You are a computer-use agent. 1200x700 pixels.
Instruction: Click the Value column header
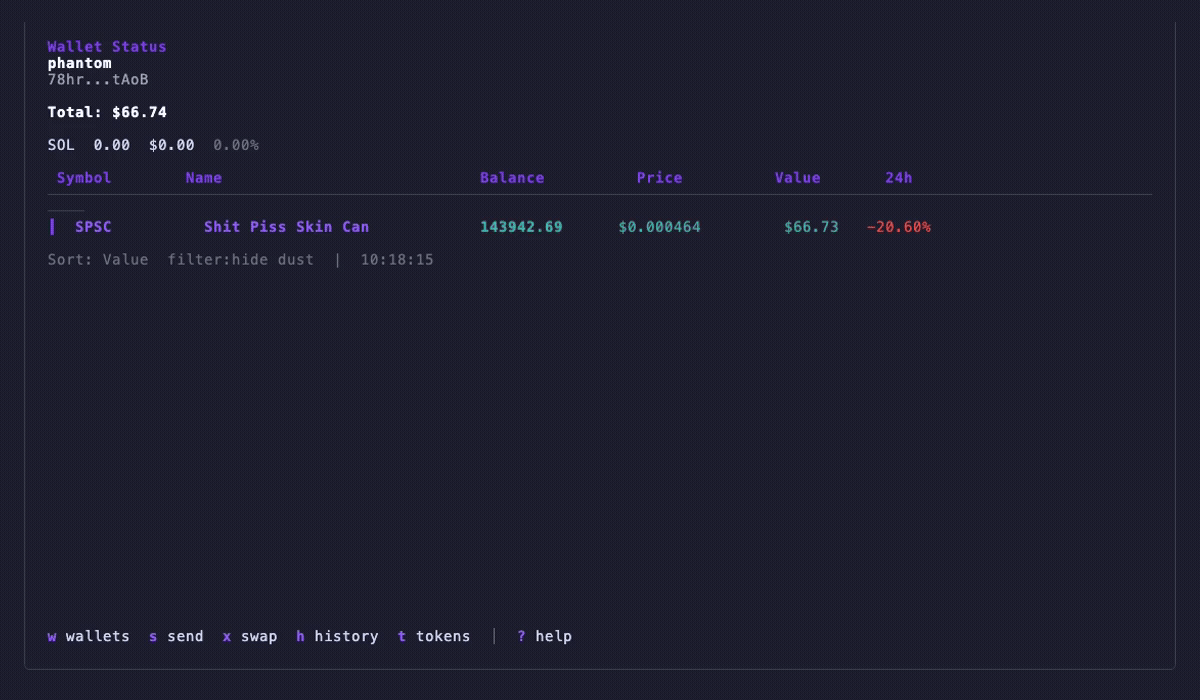(x=798, y=178)
